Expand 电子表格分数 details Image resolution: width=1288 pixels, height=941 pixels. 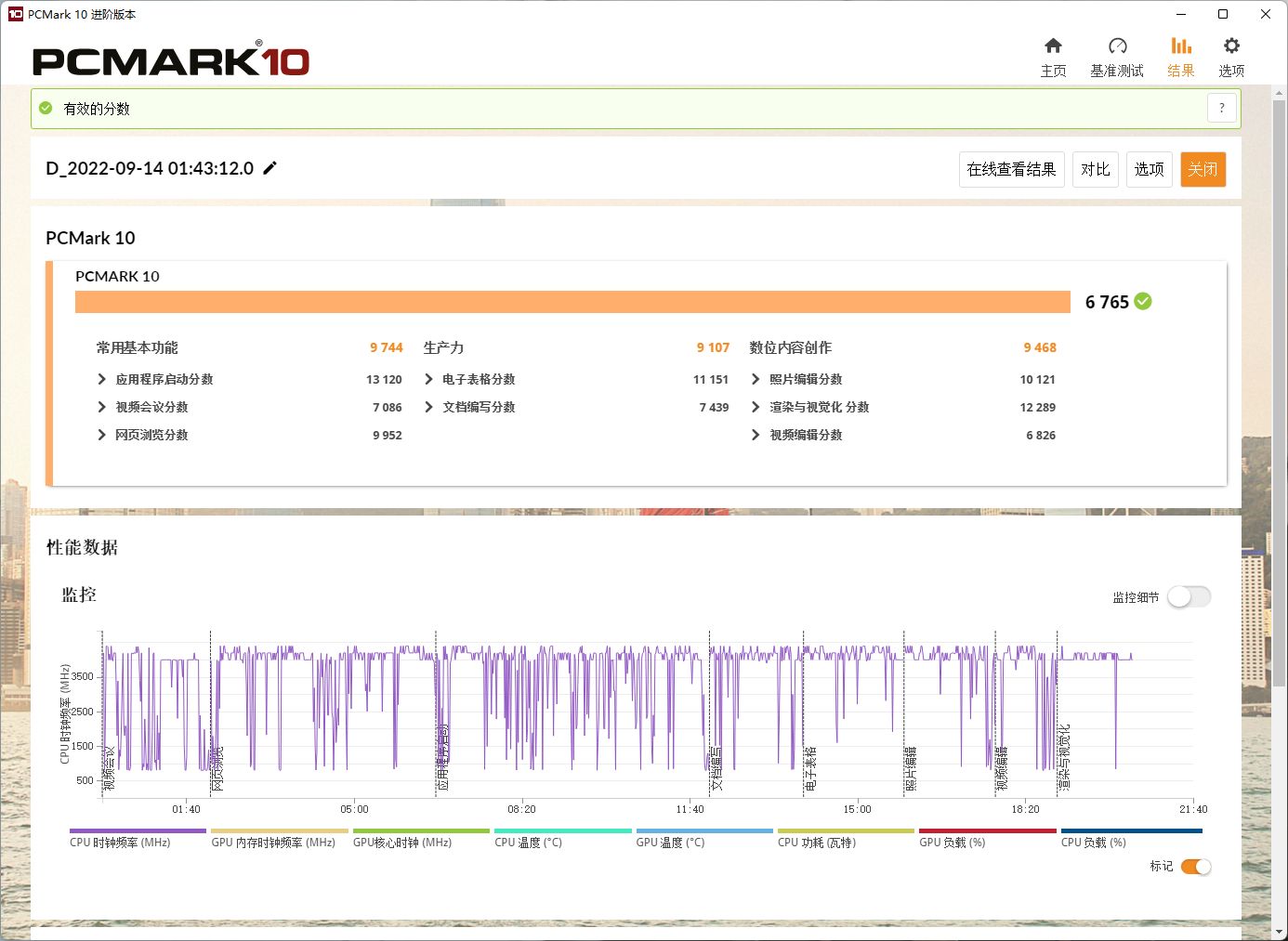point(428,379)
